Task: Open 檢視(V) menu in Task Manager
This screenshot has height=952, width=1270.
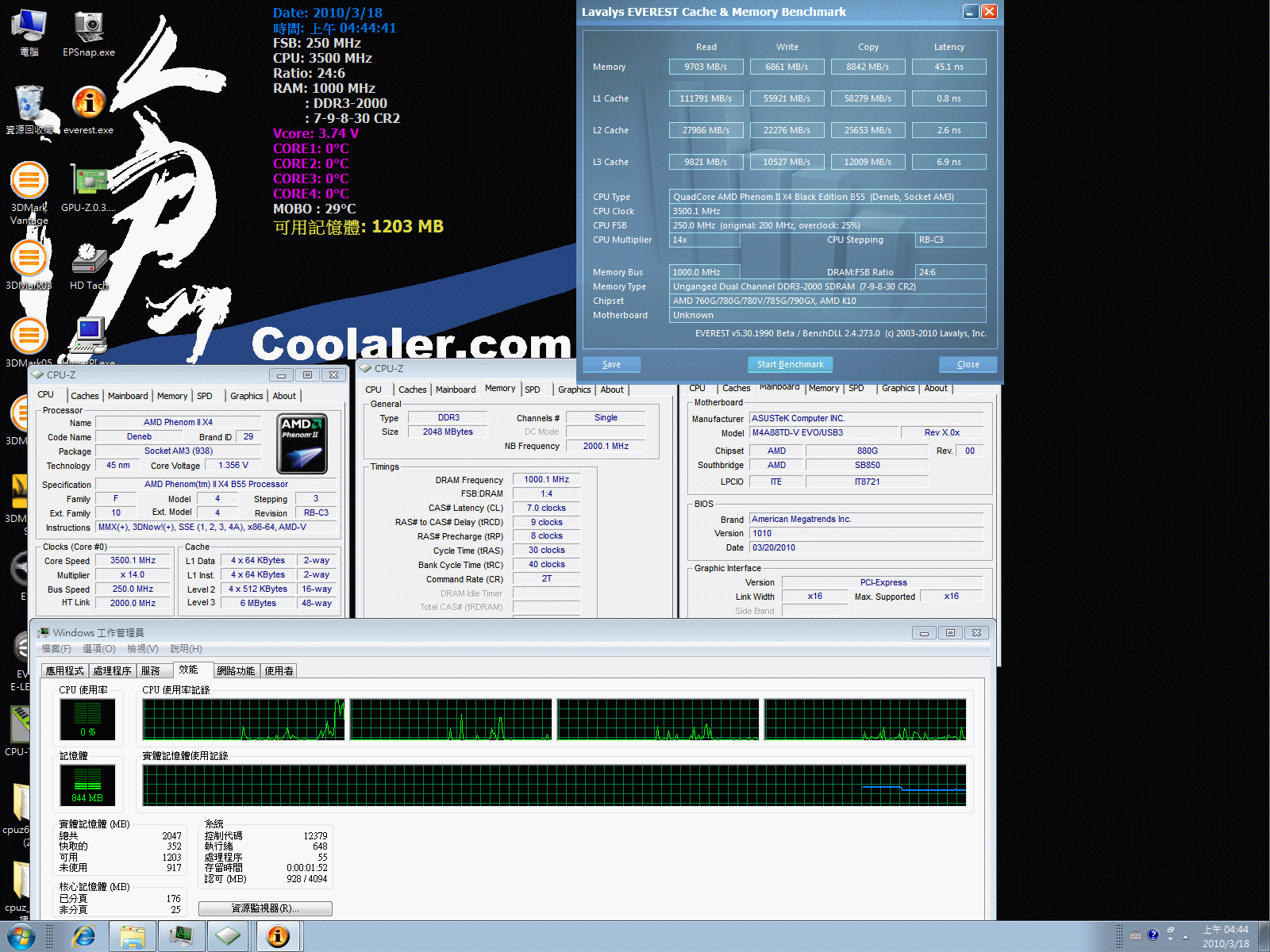Action: (x=143, y=649)
